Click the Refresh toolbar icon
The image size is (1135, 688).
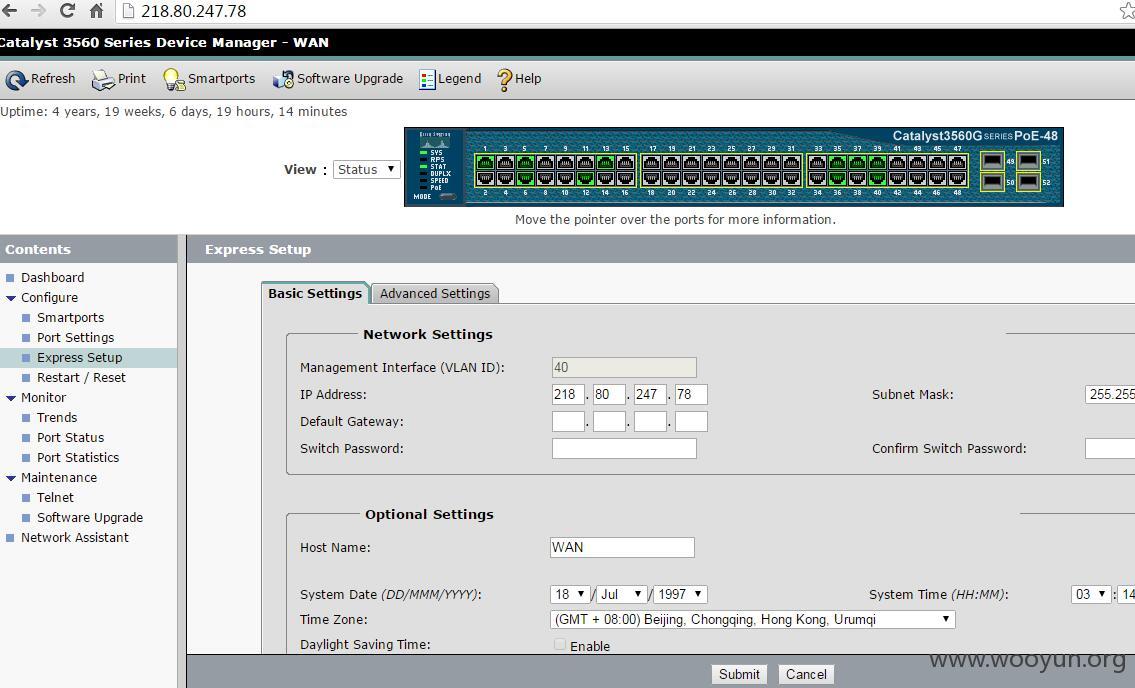[x=16, y=79]
